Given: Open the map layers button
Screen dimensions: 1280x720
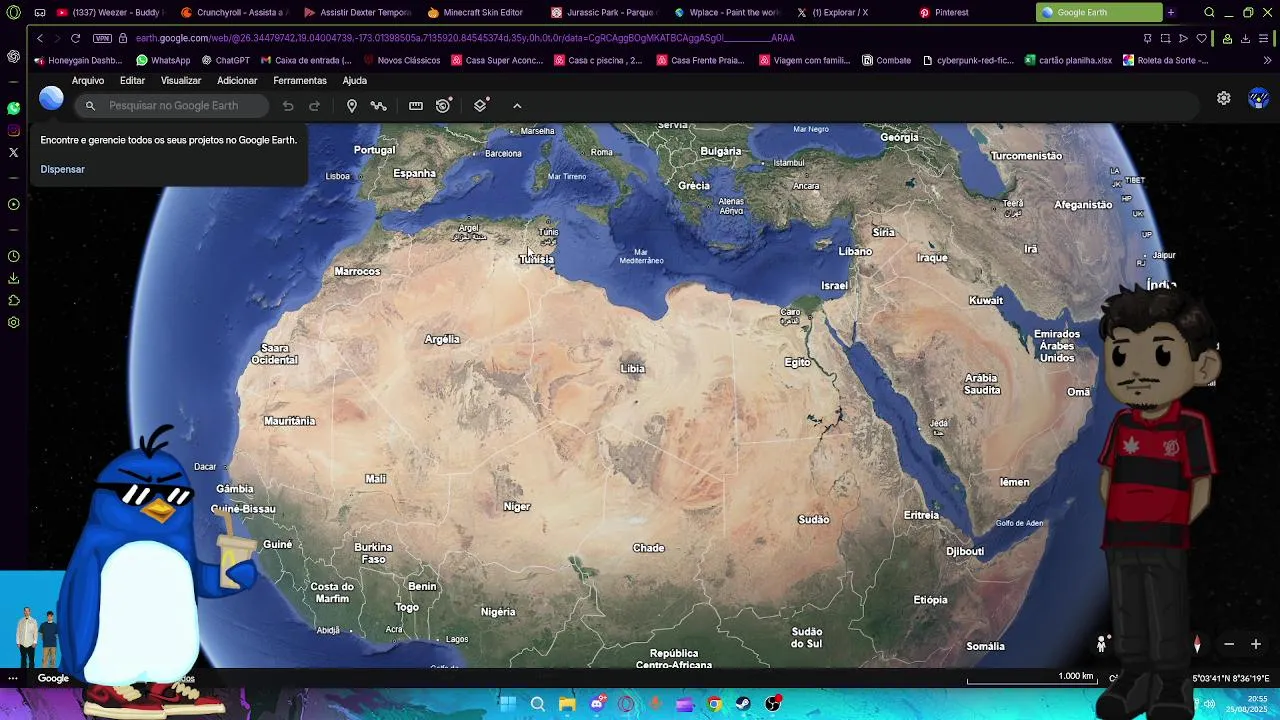Looking at the screenshot, I should pos(481,105).
